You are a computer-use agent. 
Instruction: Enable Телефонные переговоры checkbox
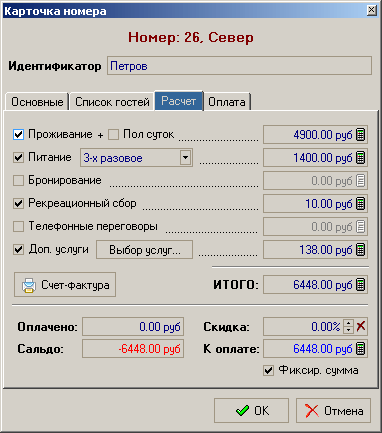point(18,227)
